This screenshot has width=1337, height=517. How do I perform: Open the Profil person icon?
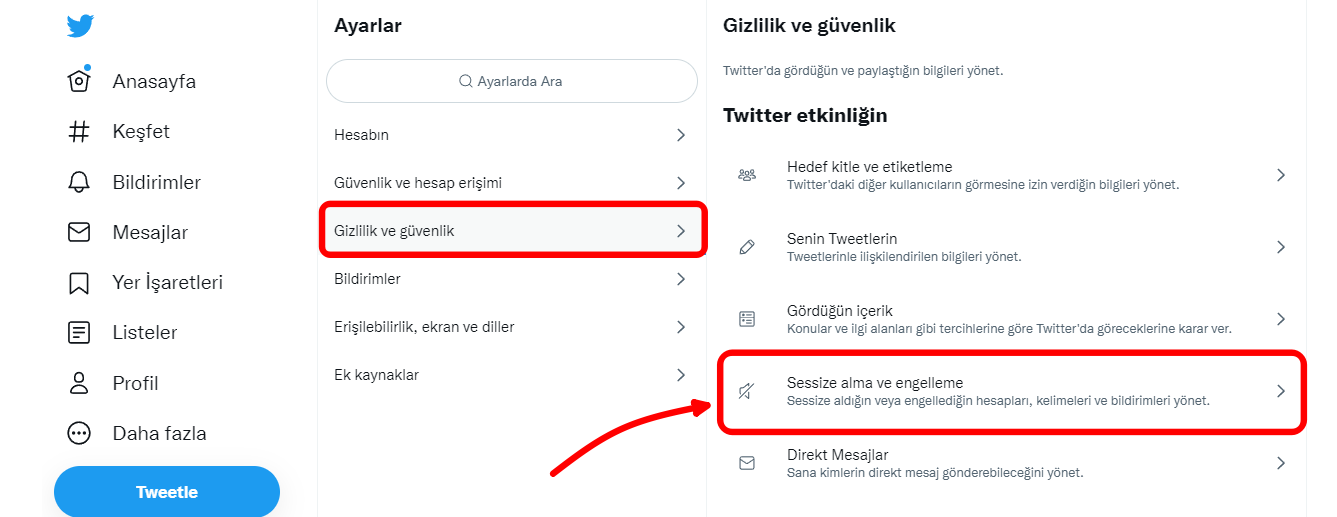pyautogui.click(x=79, y=383)
